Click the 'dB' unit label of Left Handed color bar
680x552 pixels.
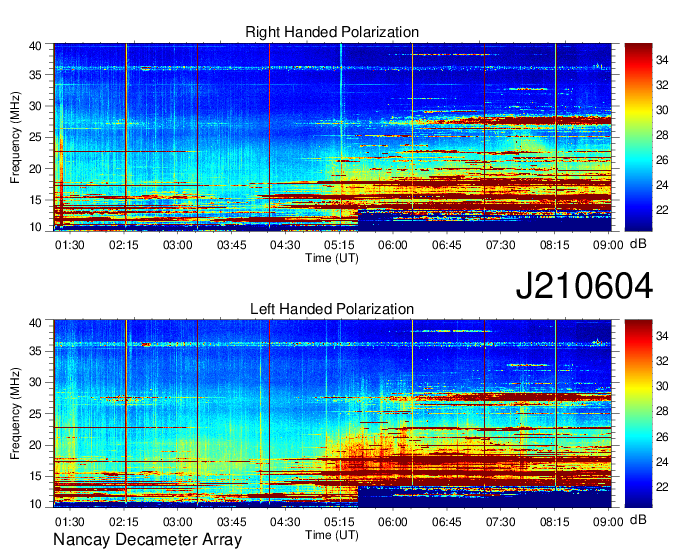pyautogui.click(x=638, y=520)
